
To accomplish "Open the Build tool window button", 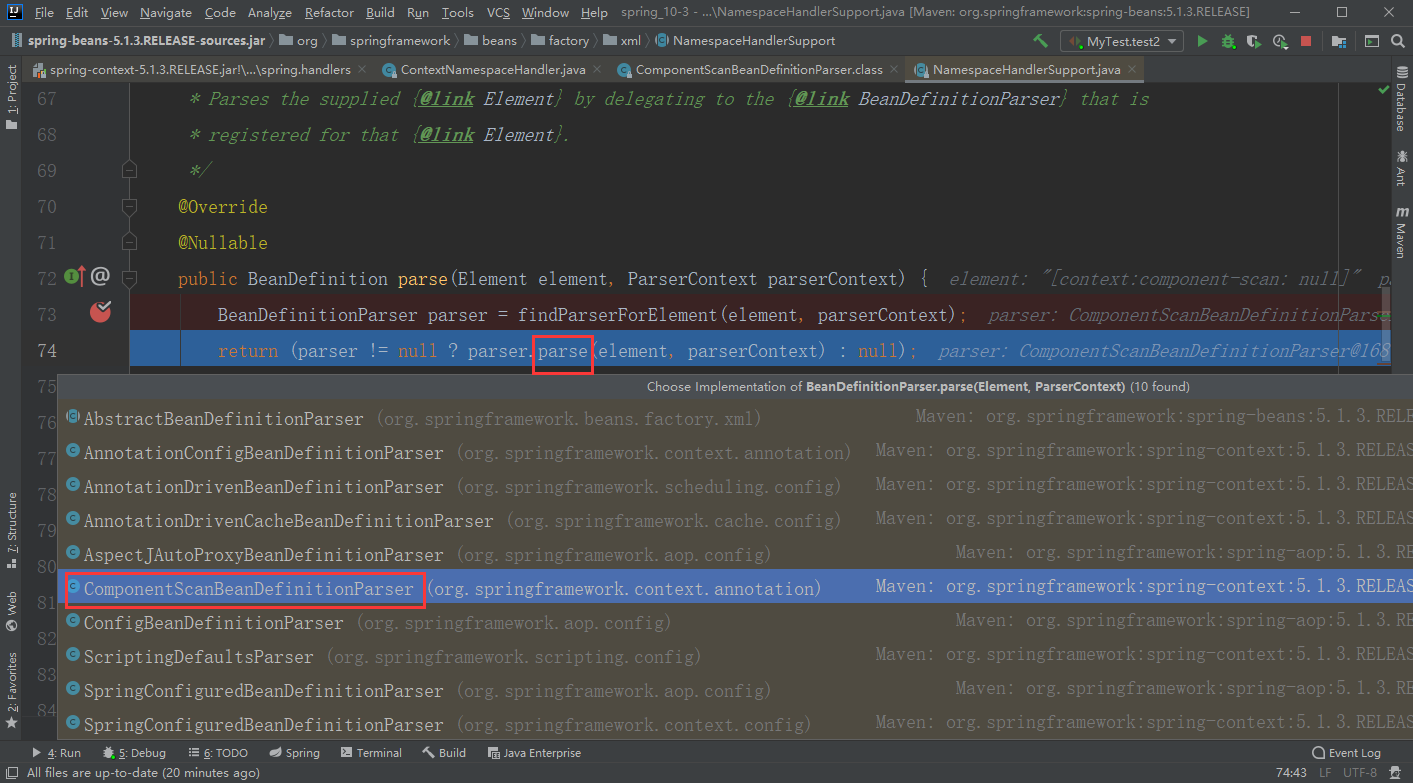I will point(444,753).
